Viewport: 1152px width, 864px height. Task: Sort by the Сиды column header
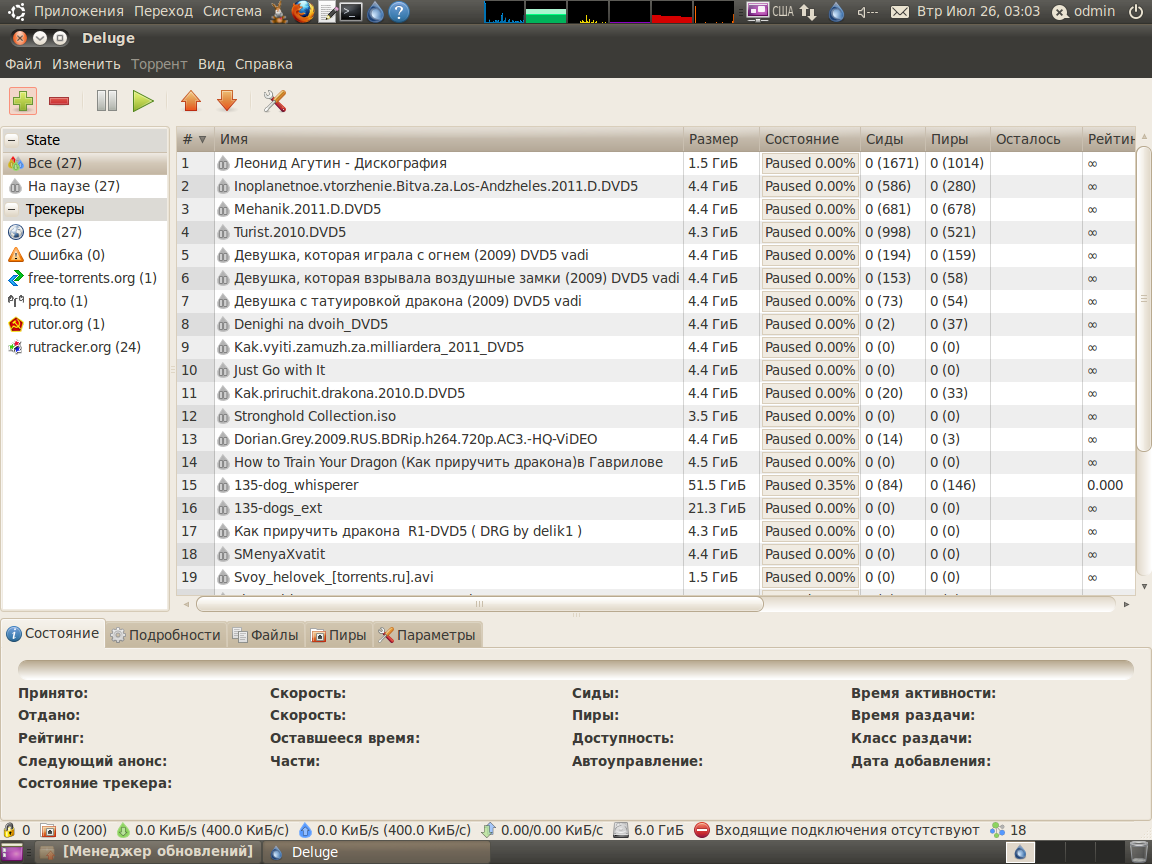tap(893, 139)
